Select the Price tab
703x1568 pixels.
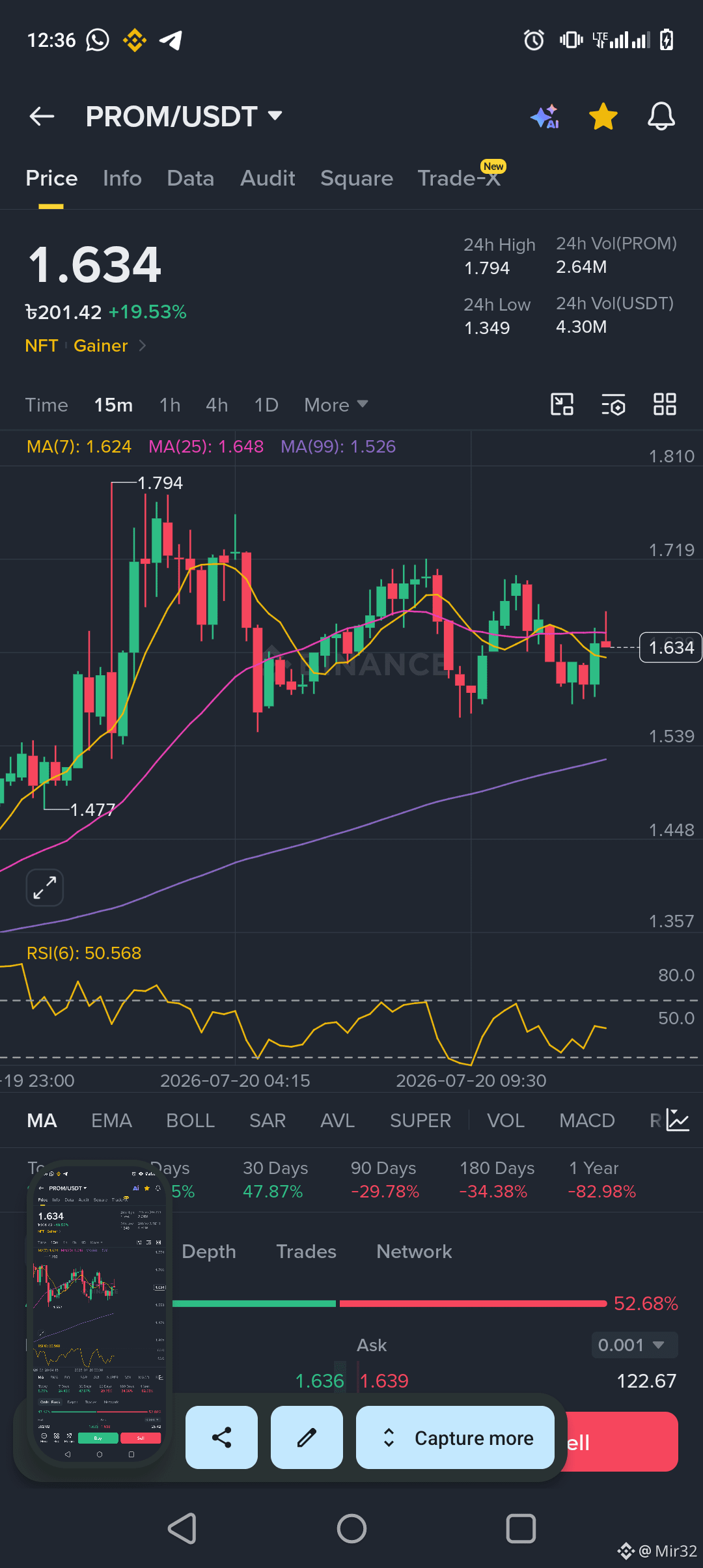51,178
